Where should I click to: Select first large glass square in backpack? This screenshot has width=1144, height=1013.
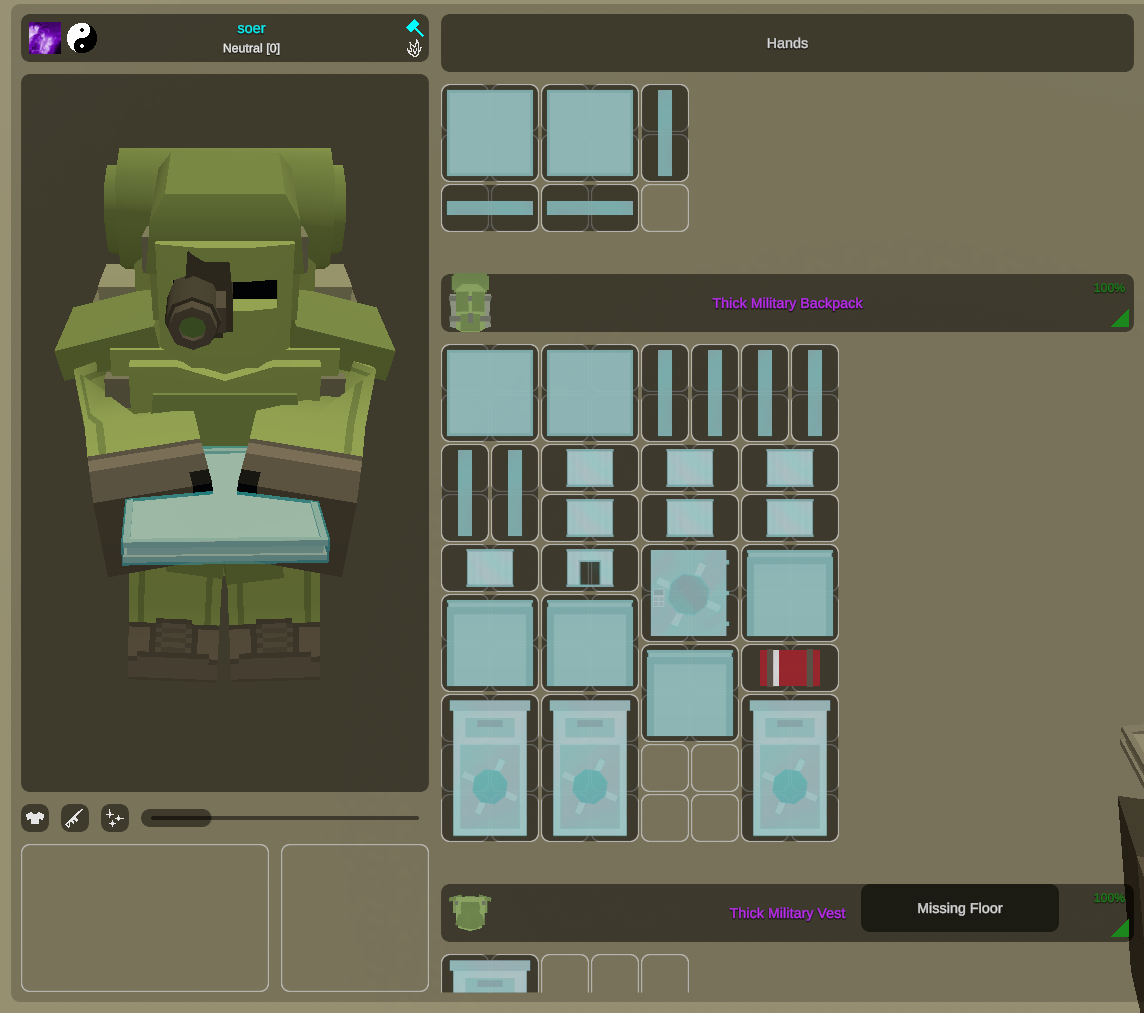click(490, 393)
